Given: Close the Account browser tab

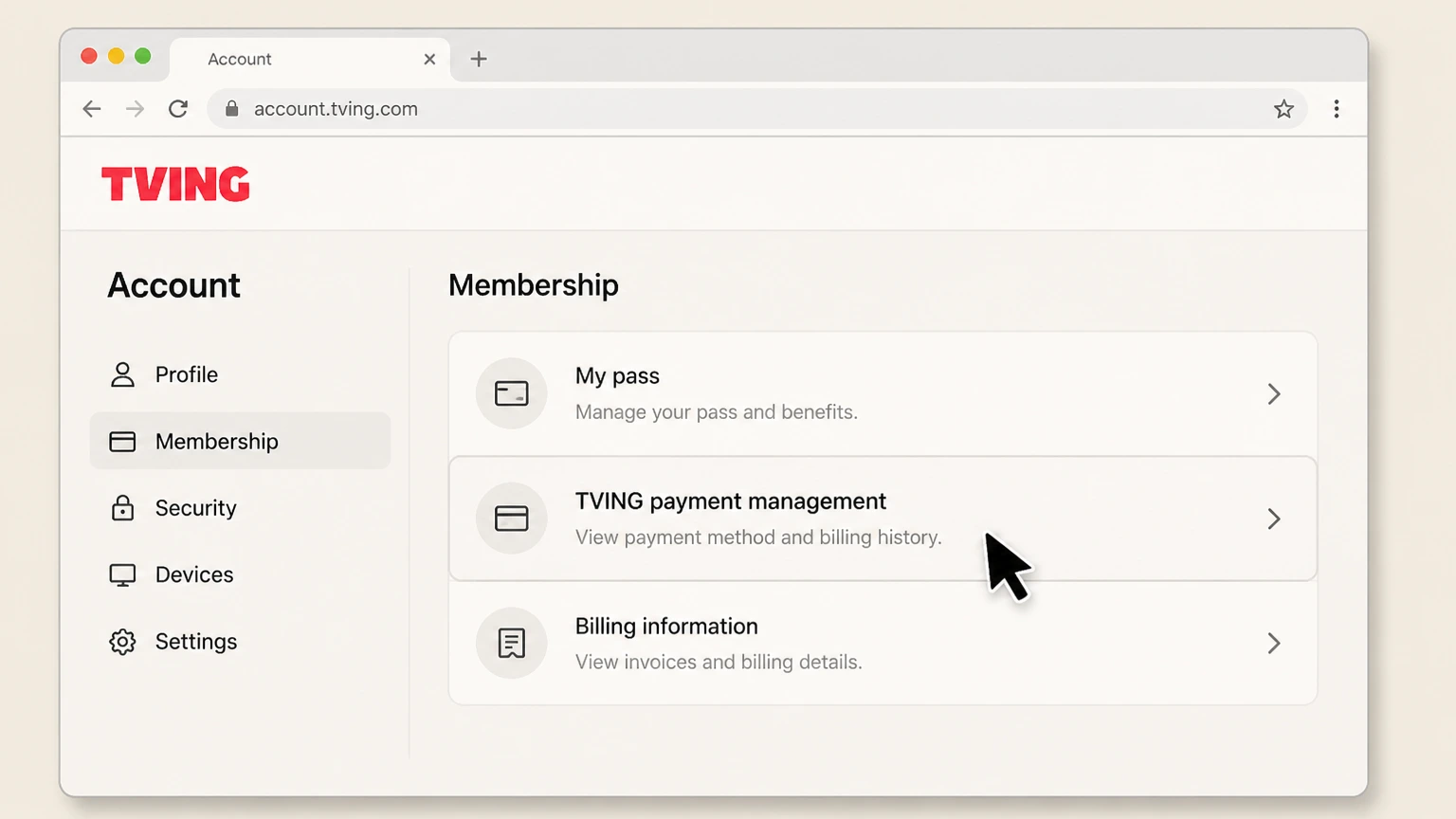Looking at the screenshot, I should (x=429, y=59).
